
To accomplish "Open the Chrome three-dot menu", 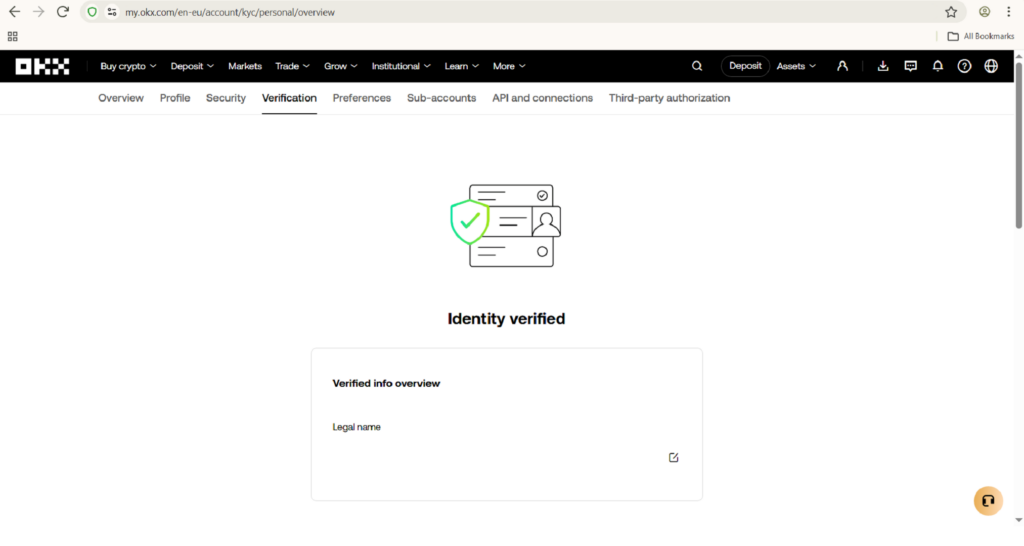I will (x=1008, y=12).
